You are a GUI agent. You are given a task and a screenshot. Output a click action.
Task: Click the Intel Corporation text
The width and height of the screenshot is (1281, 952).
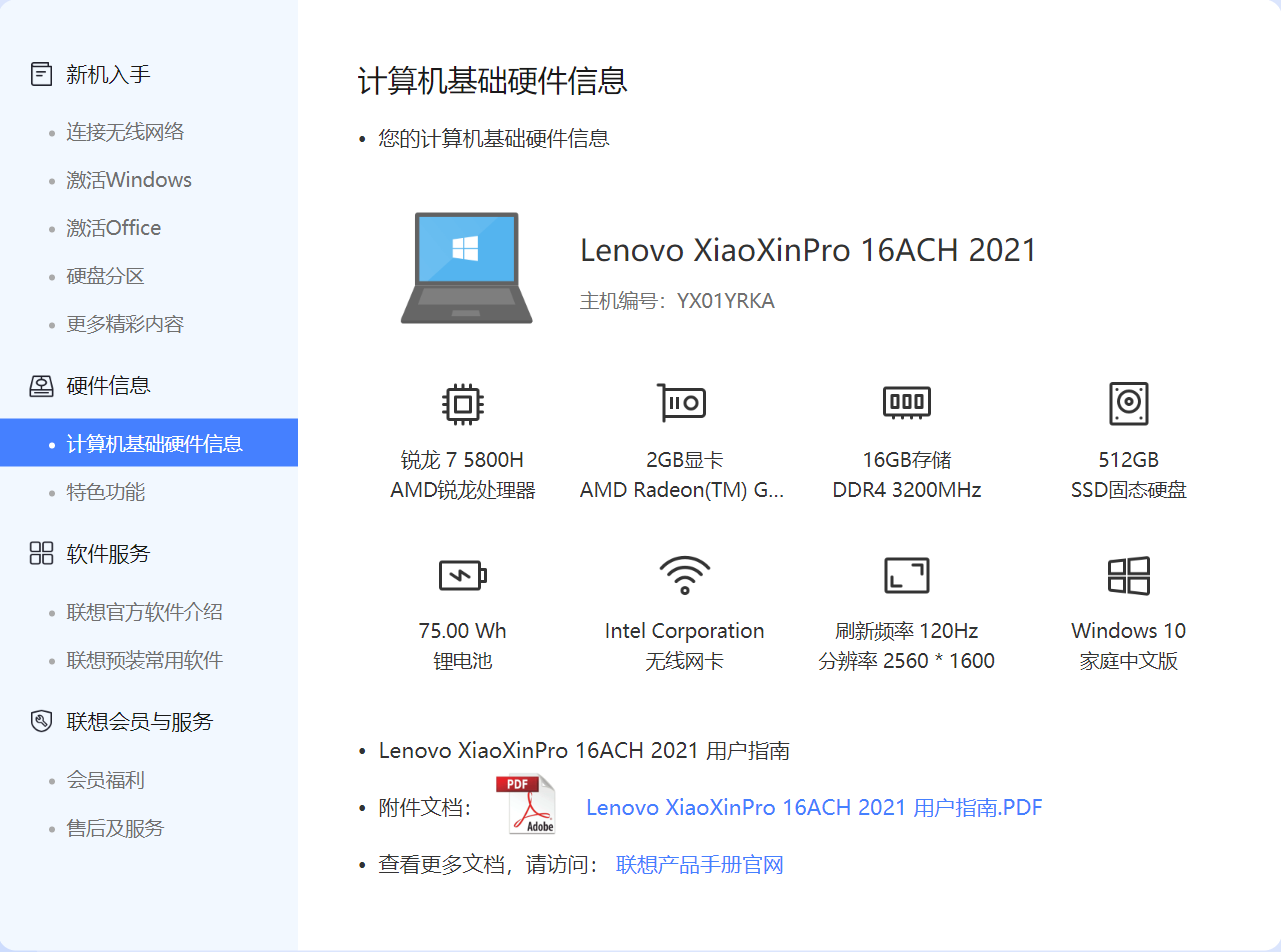(685, 631)
